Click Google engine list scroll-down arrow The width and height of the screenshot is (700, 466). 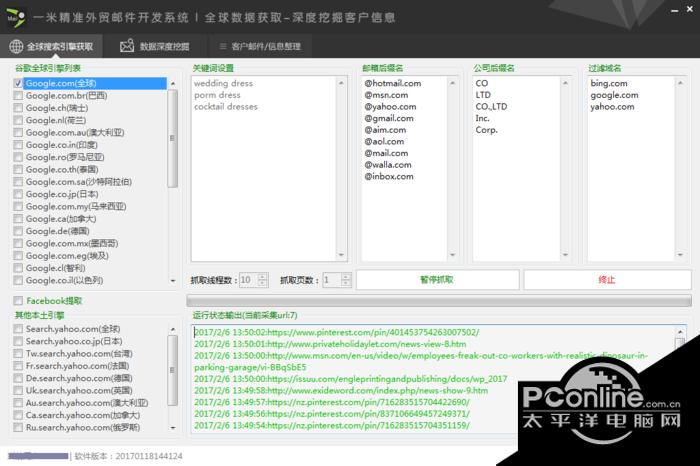click(x=173, y=281)
